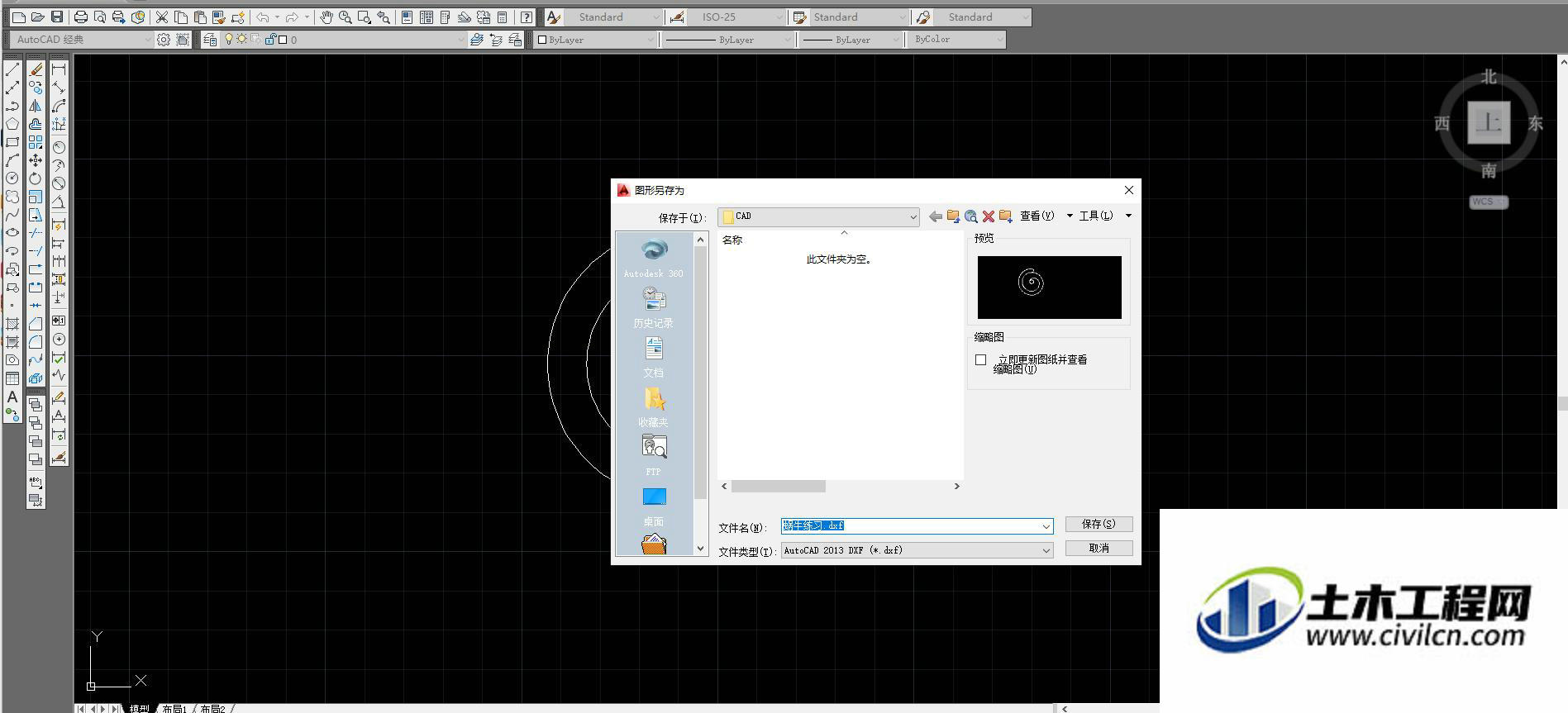Open the layer 0 dropdown list

460,39
